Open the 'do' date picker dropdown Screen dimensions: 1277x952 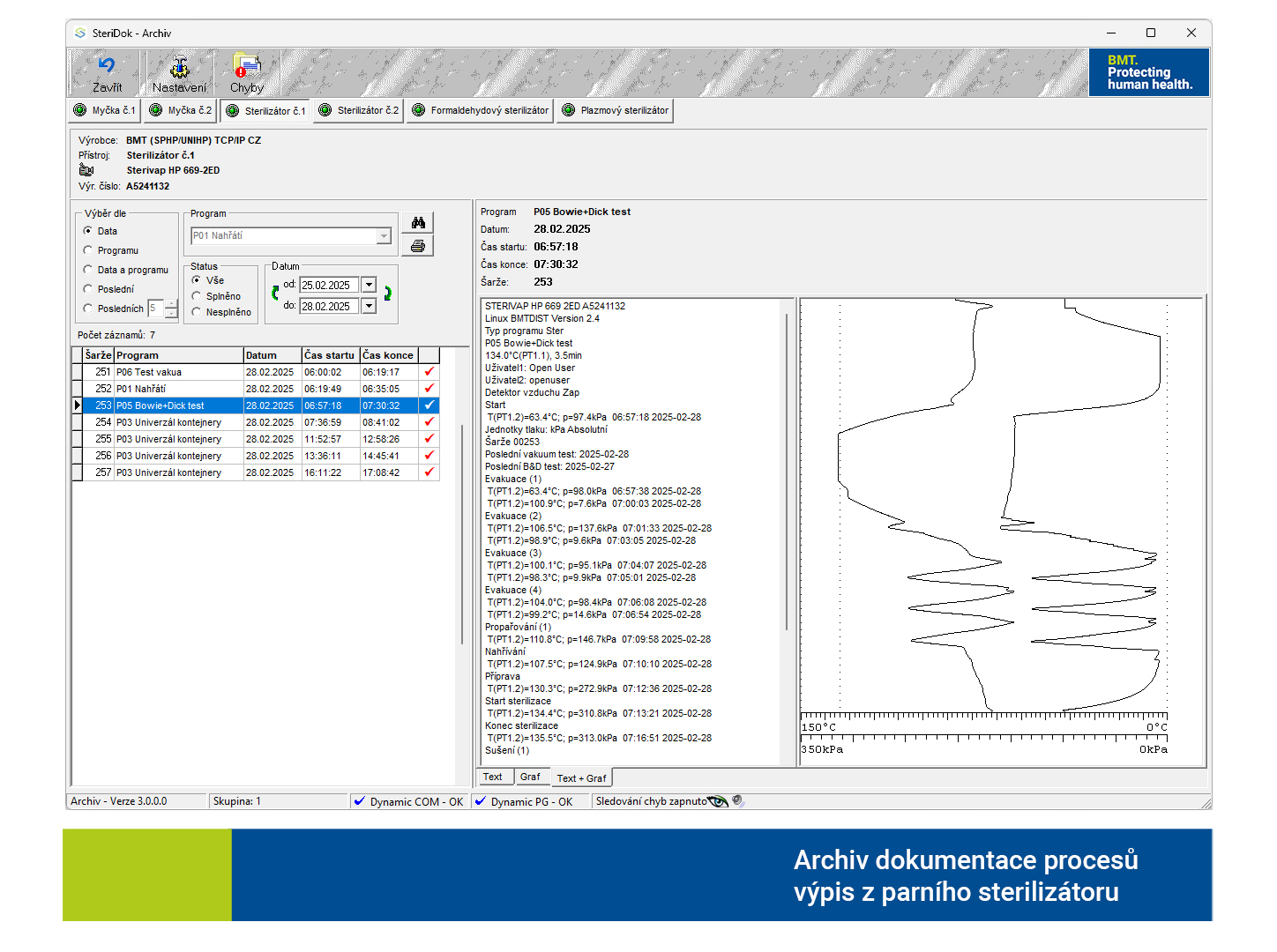pyautogui.click(x=369, y=307)
